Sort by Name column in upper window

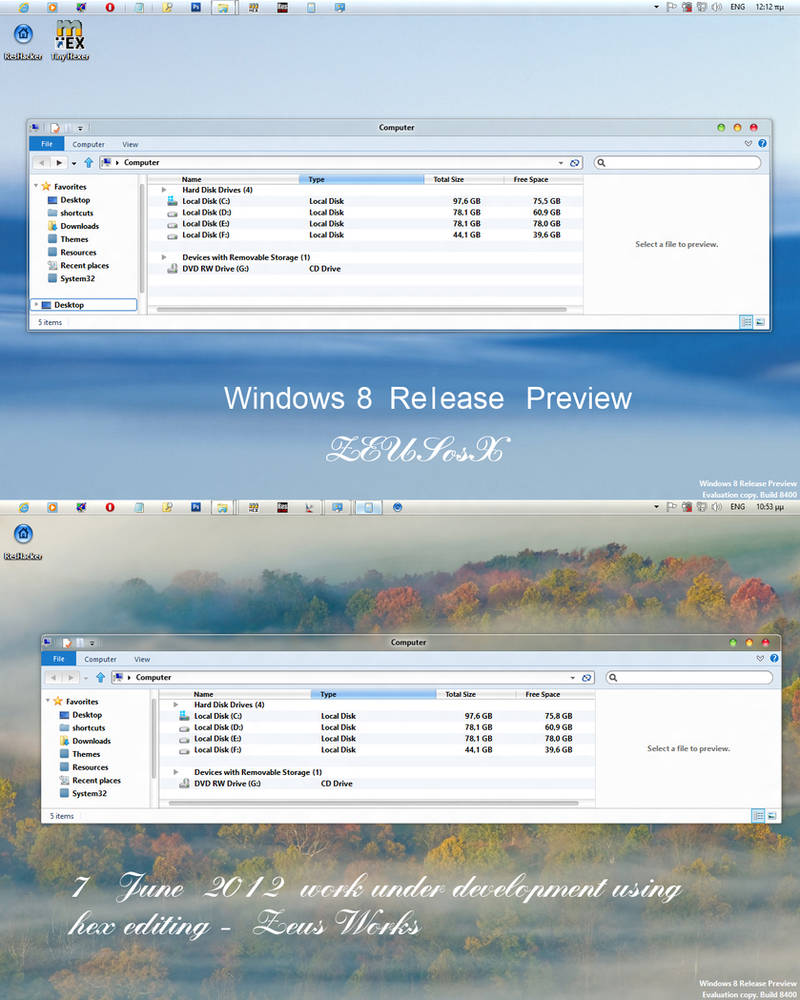(224, 179)
